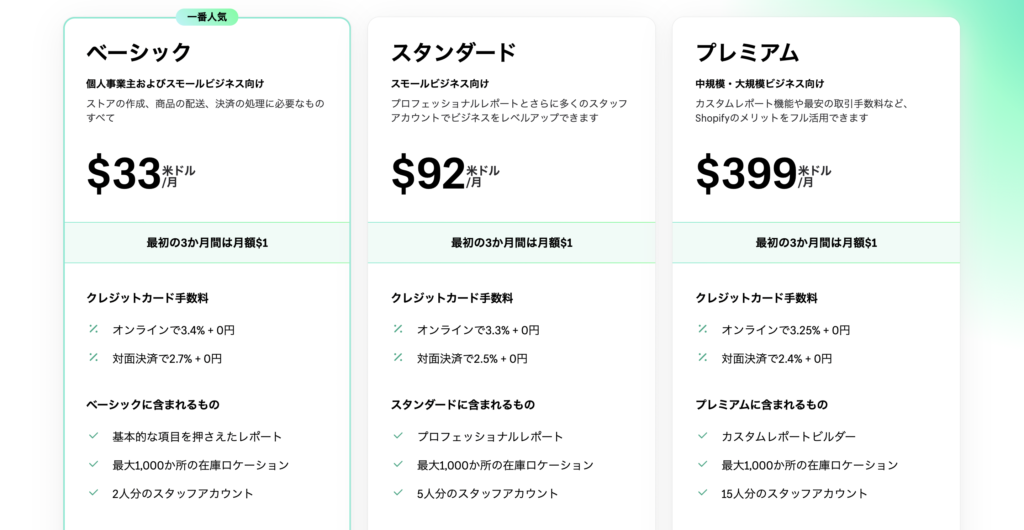Click the 最初の3か月間は月額$1 banner under プレミアム
This screenshot has height=530, width=1024.
[816, 243]
